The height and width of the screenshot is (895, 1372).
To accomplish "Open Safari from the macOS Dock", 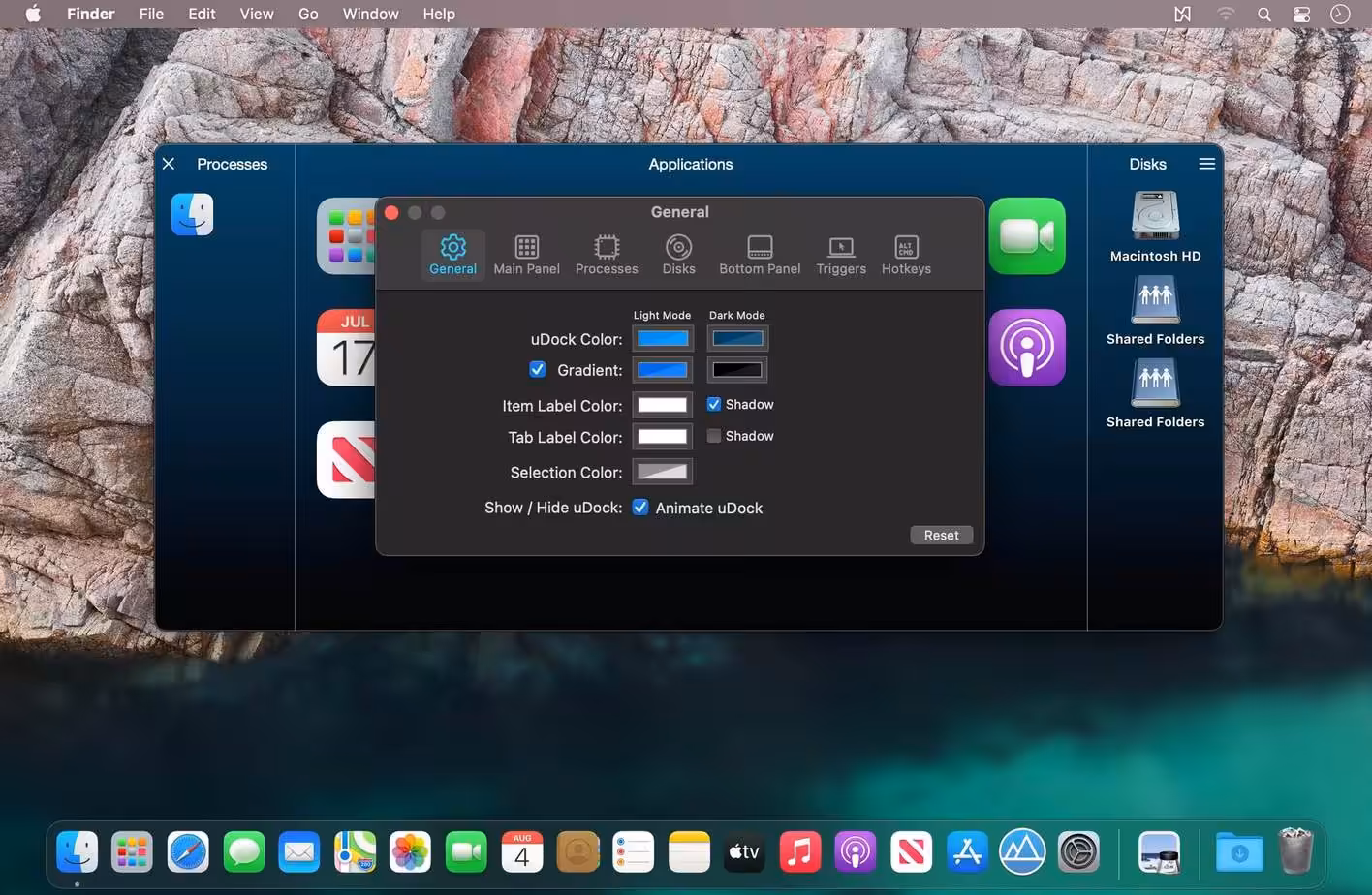I will [188, 852].
